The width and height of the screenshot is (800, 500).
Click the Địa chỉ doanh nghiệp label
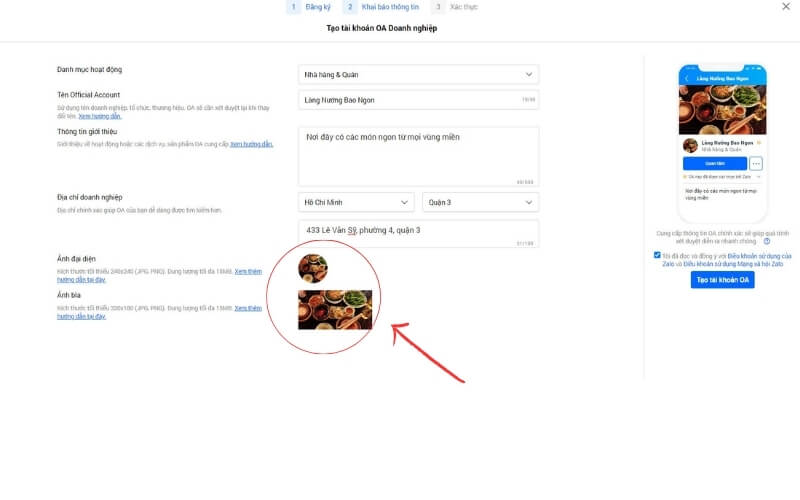90,197
